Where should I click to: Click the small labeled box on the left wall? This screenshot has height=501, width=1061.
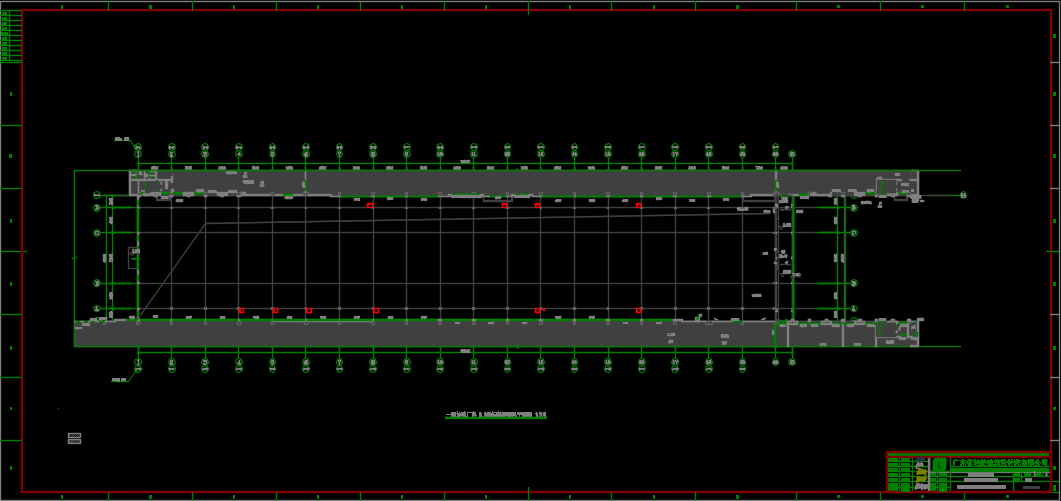(x=134, y=253)
